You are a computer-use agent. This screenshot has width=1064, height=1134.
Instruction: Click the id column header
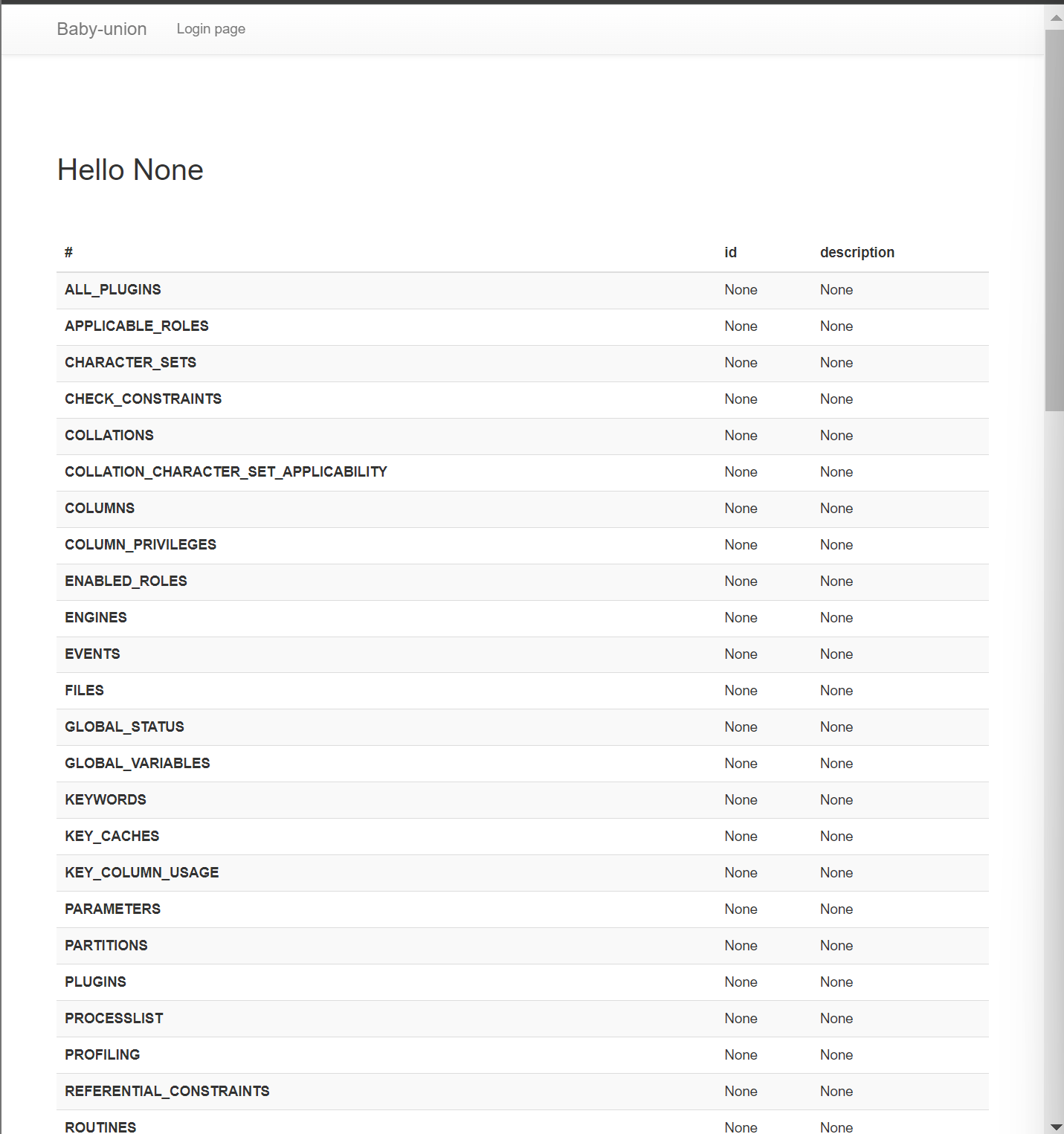coord(731,253)
